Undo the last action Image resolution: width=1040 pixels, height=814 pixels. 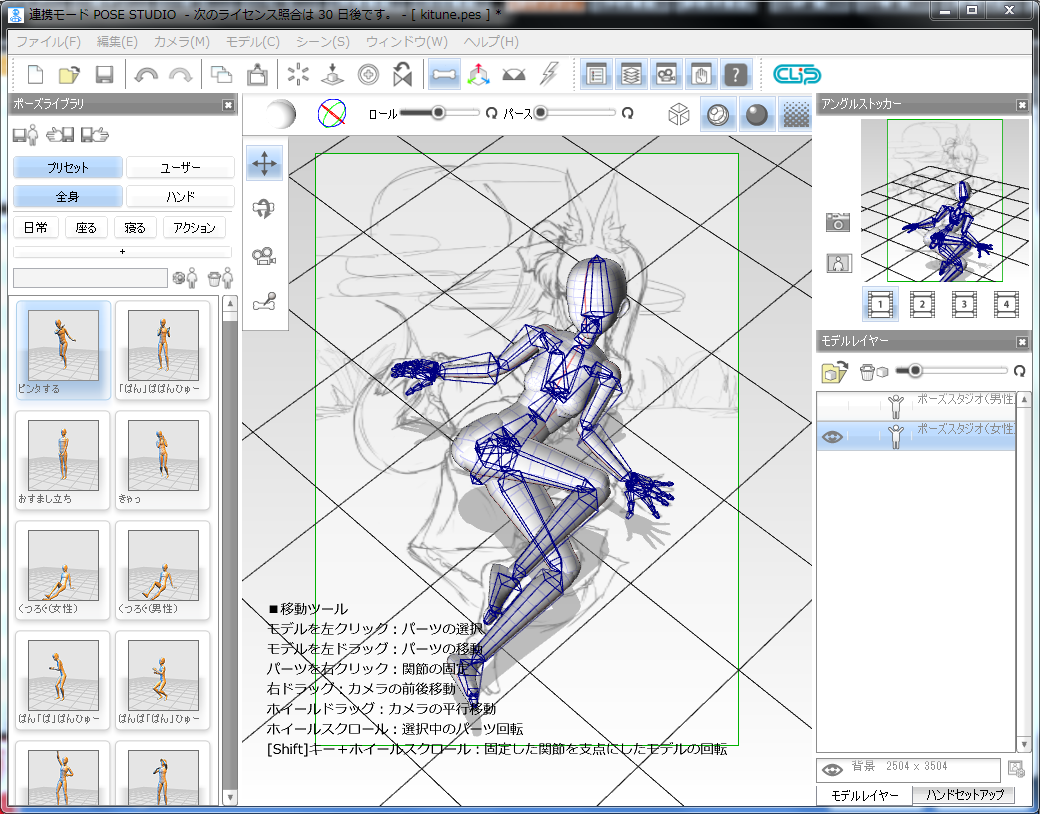click(x=145, y=75)
